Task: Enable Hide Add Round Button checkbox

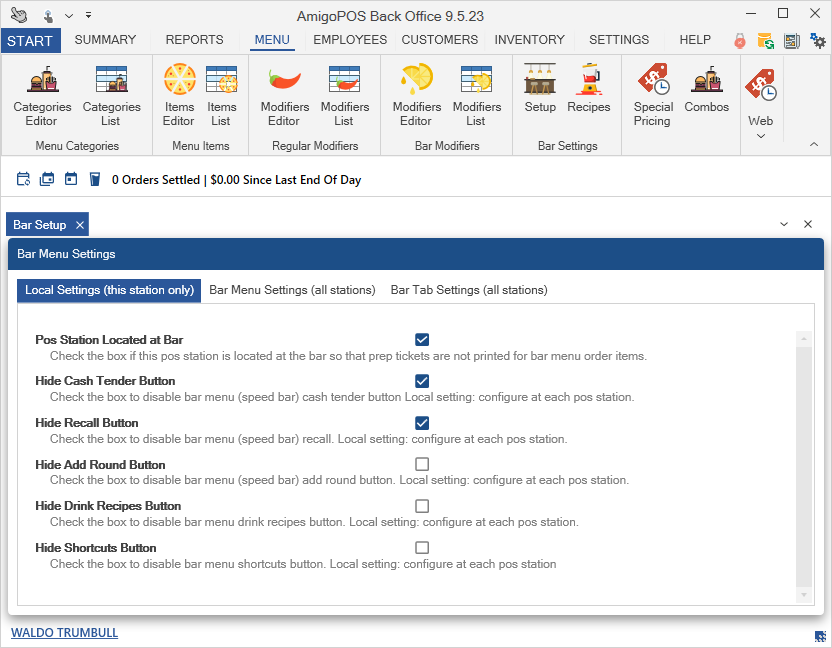Action: point(422,464)
